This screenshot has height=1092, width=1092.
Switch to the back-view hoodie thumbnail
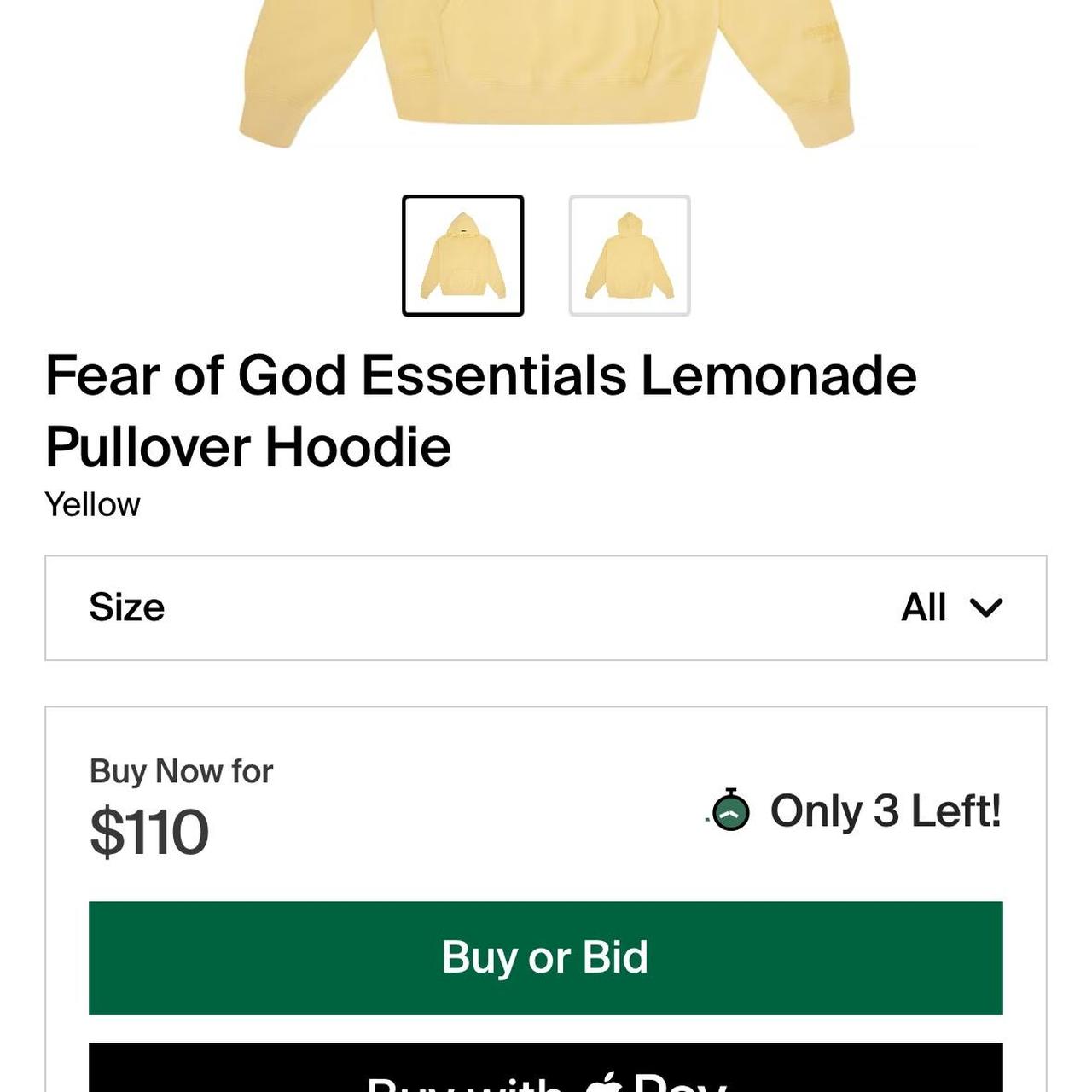pos(630,255)
